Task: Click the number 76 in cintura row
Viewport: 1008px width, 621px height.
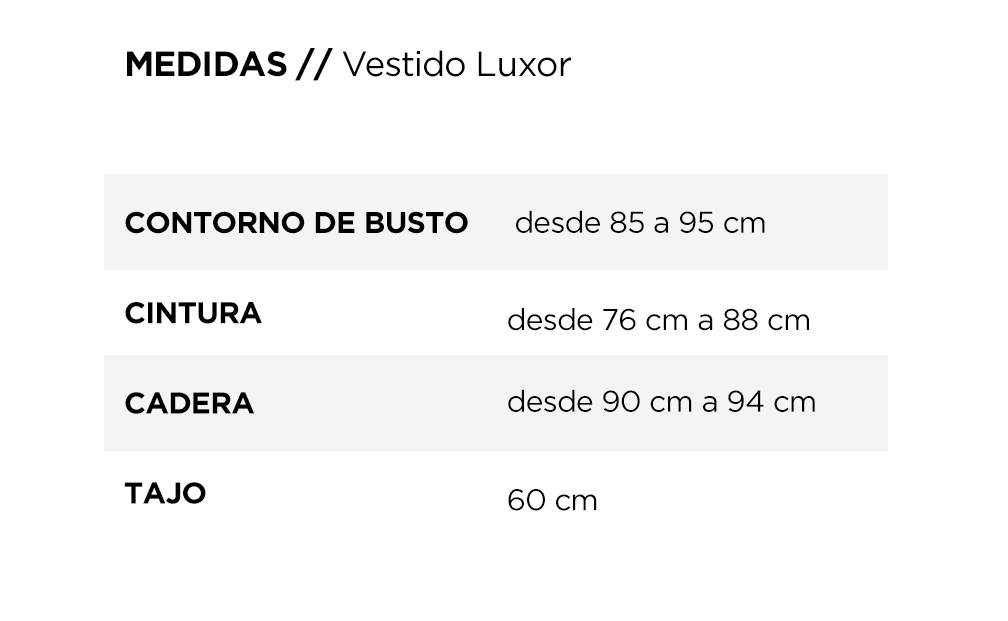Action: [619, 320]
